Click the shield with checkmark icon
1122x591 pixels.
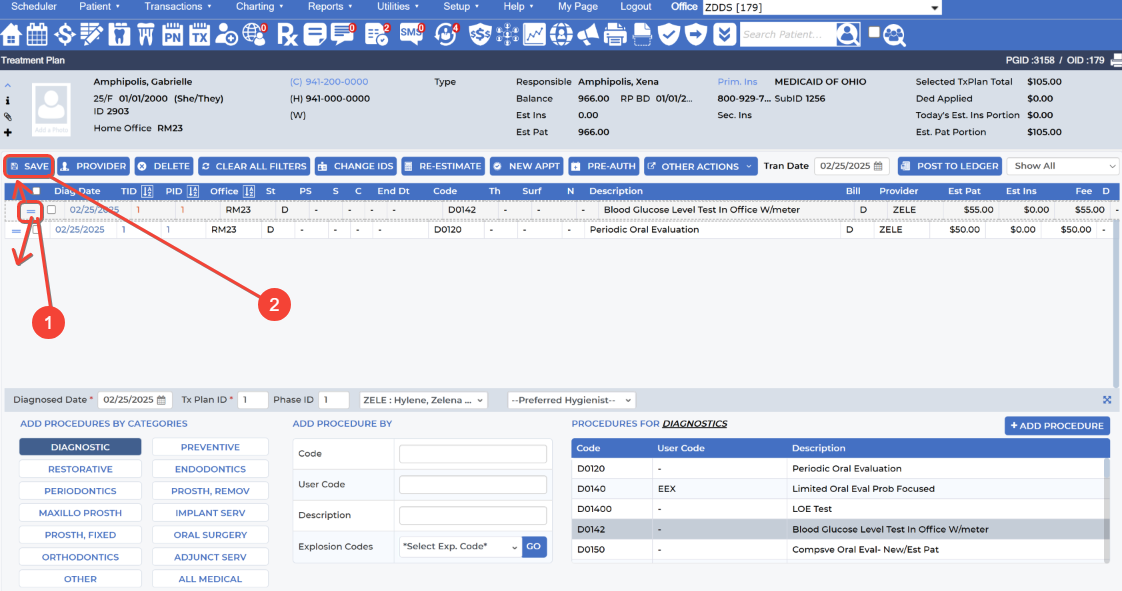[x=668, y=34]
